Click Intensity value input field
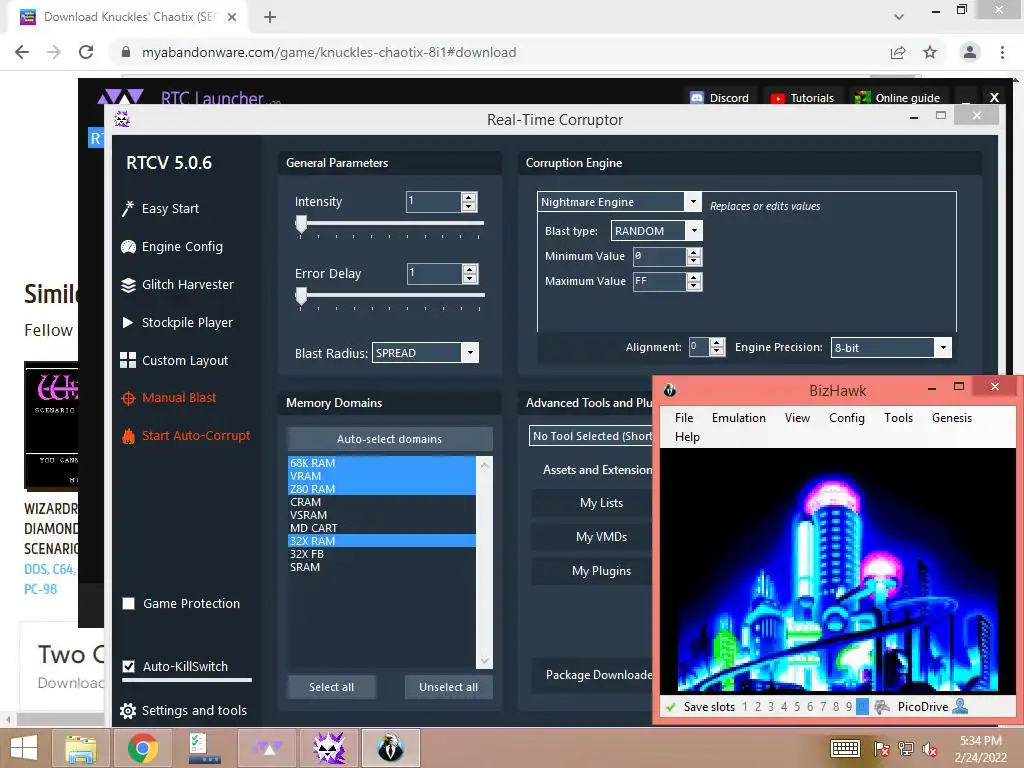1024x768 pixels. 434,202
